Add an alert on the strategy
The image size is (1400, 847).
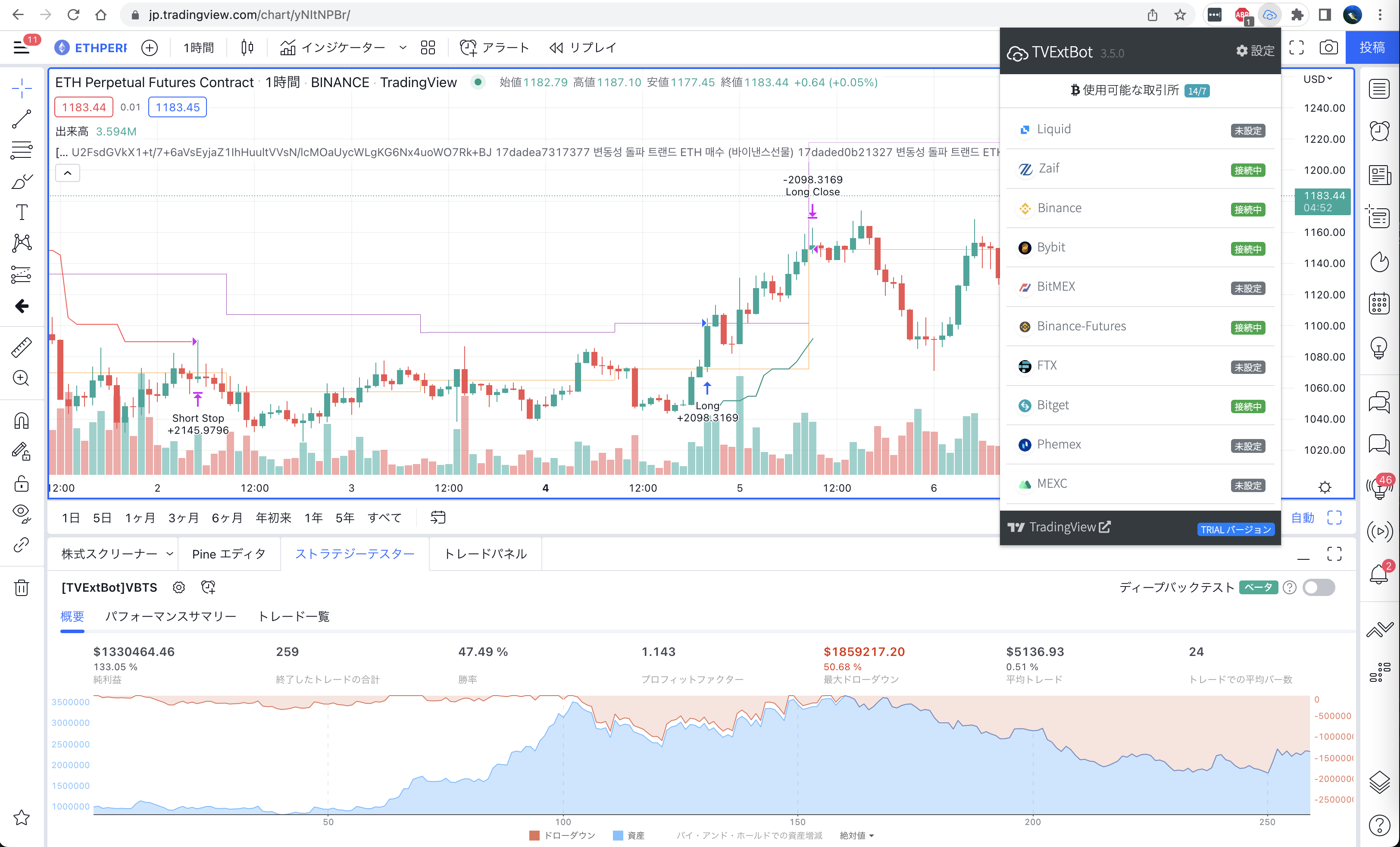pos(209,587)
